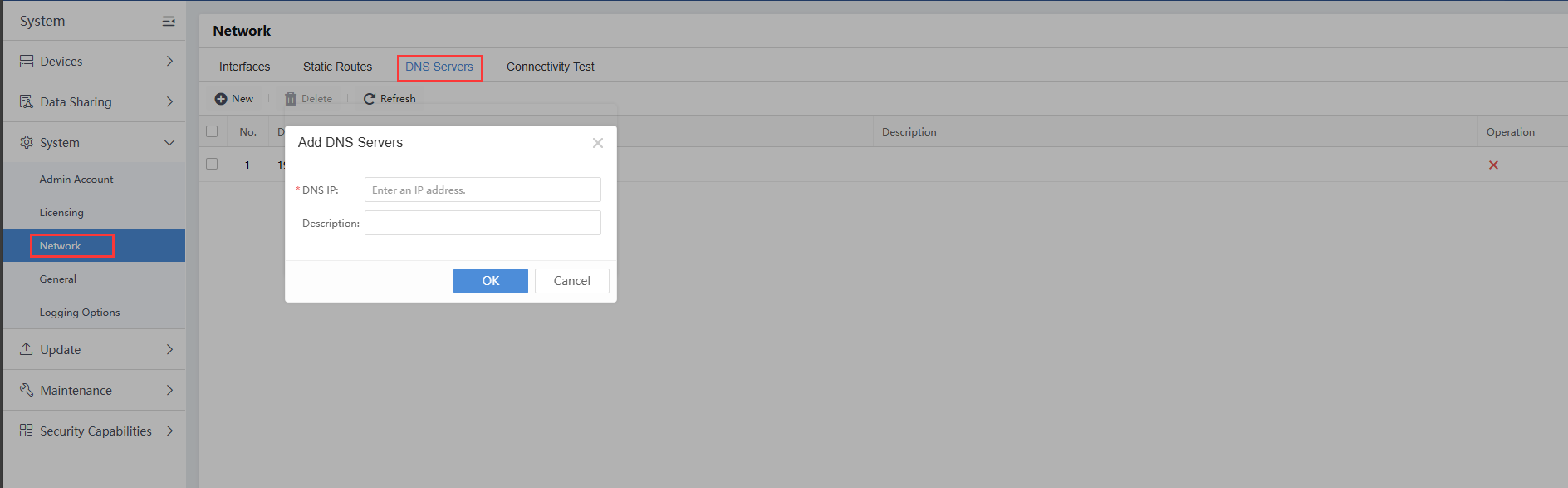Open the Static Routes tab
This screenshot has height=488, width=1568.
337,67
